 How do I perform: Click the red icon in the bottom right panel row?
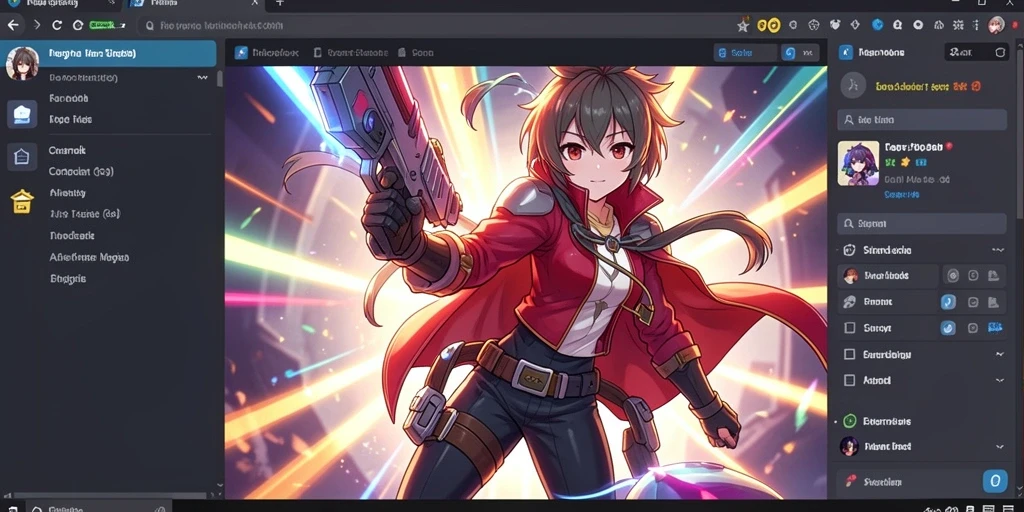point(850,482)
